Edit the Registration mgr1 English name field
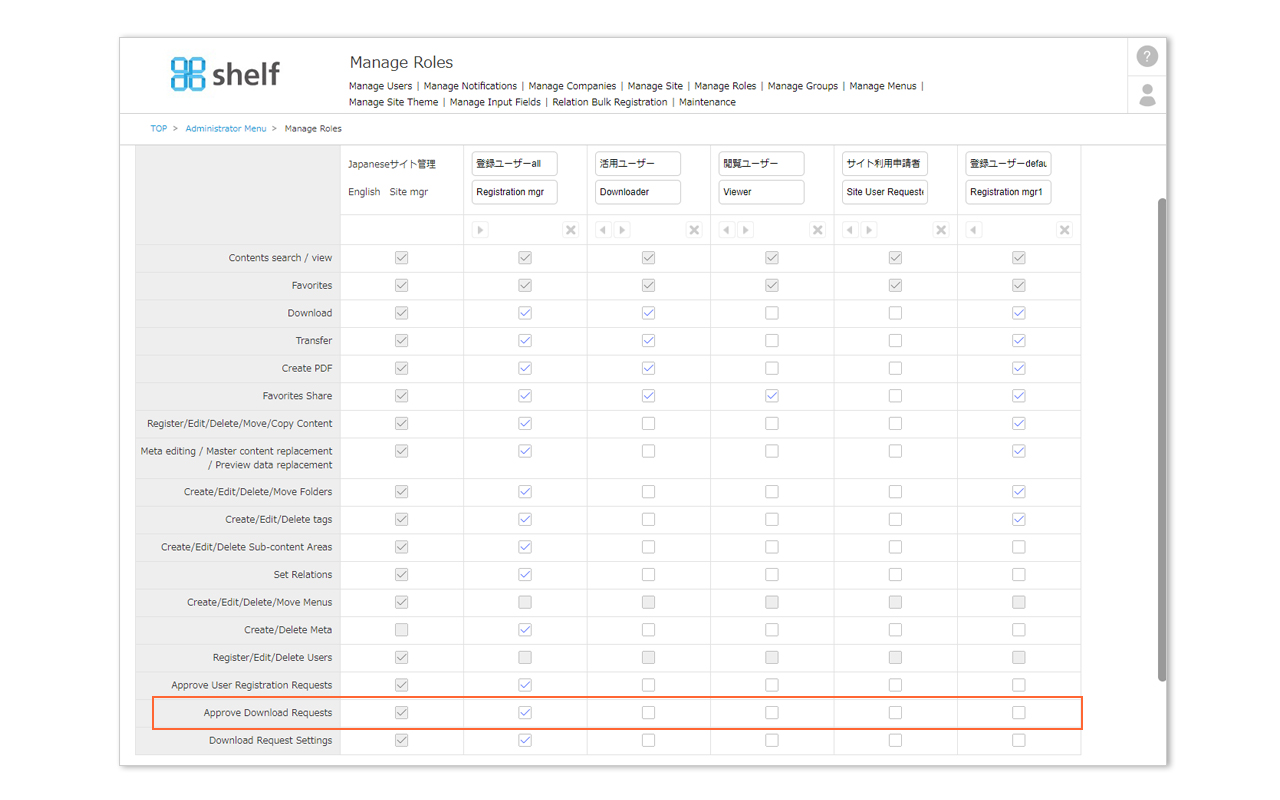The width and height of the screenshot is (1280, 800). coord(1008,192)
